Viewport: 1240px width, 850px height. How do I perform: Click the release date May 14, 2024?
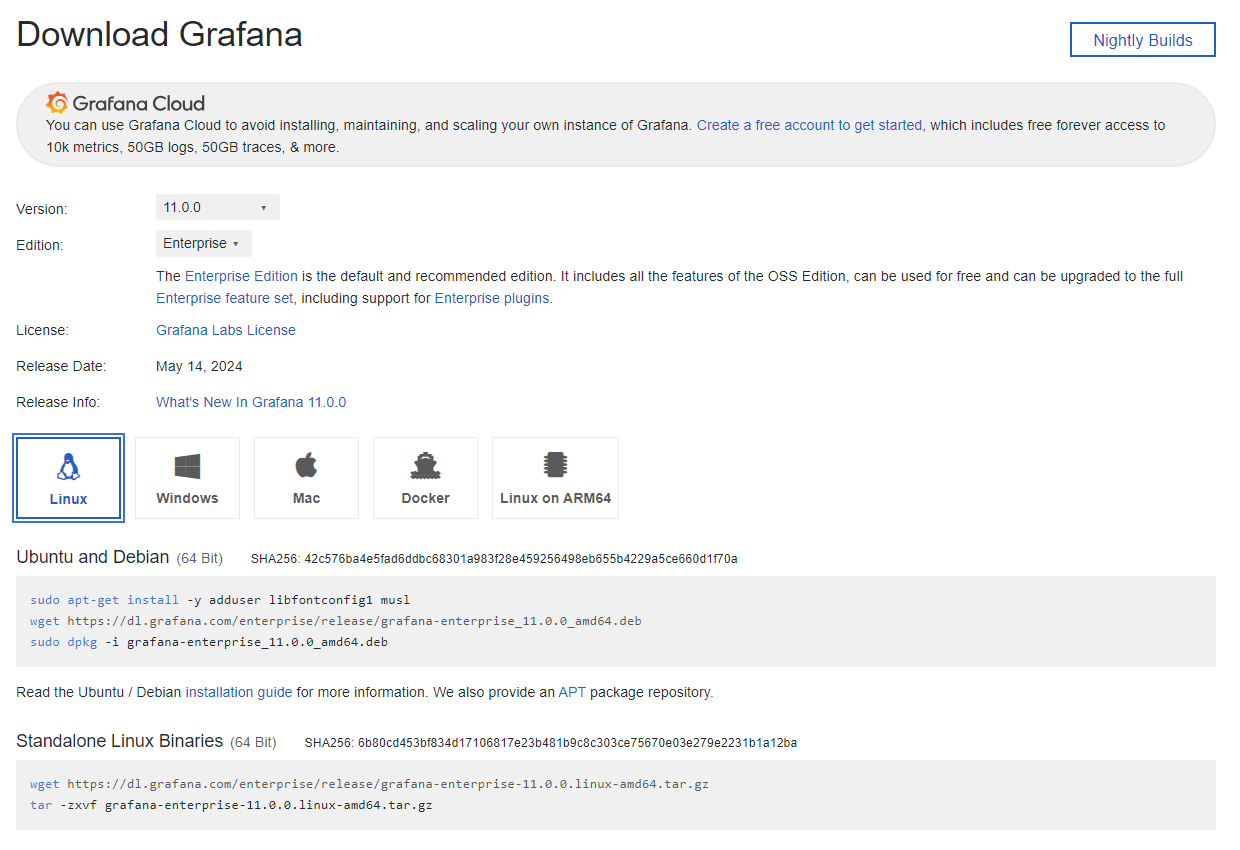199,366
